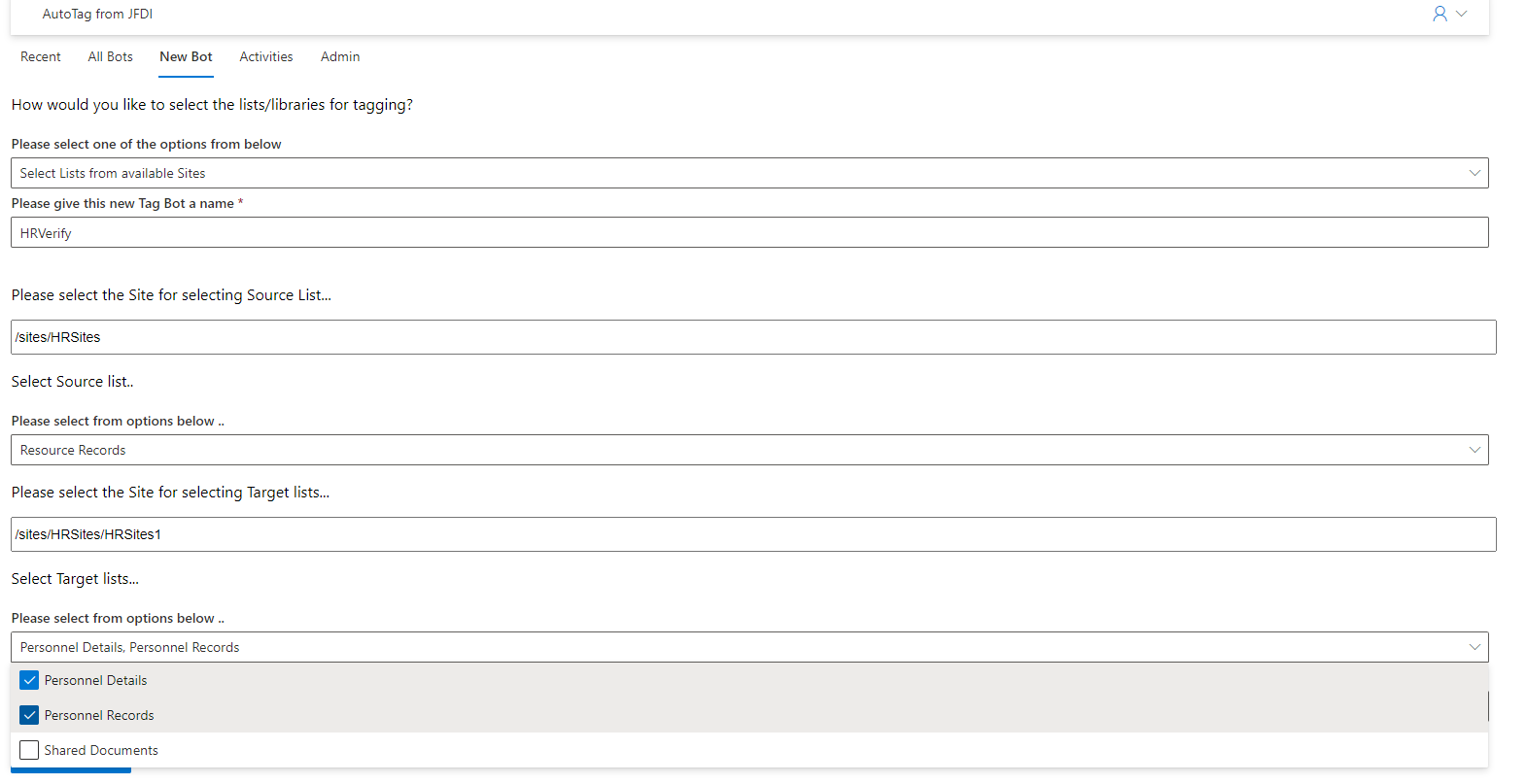The width and height of the screenshot is (1526, 784).
Task: Click the blue button below the list
Action: pyautogui.click(x=71, y=770)
